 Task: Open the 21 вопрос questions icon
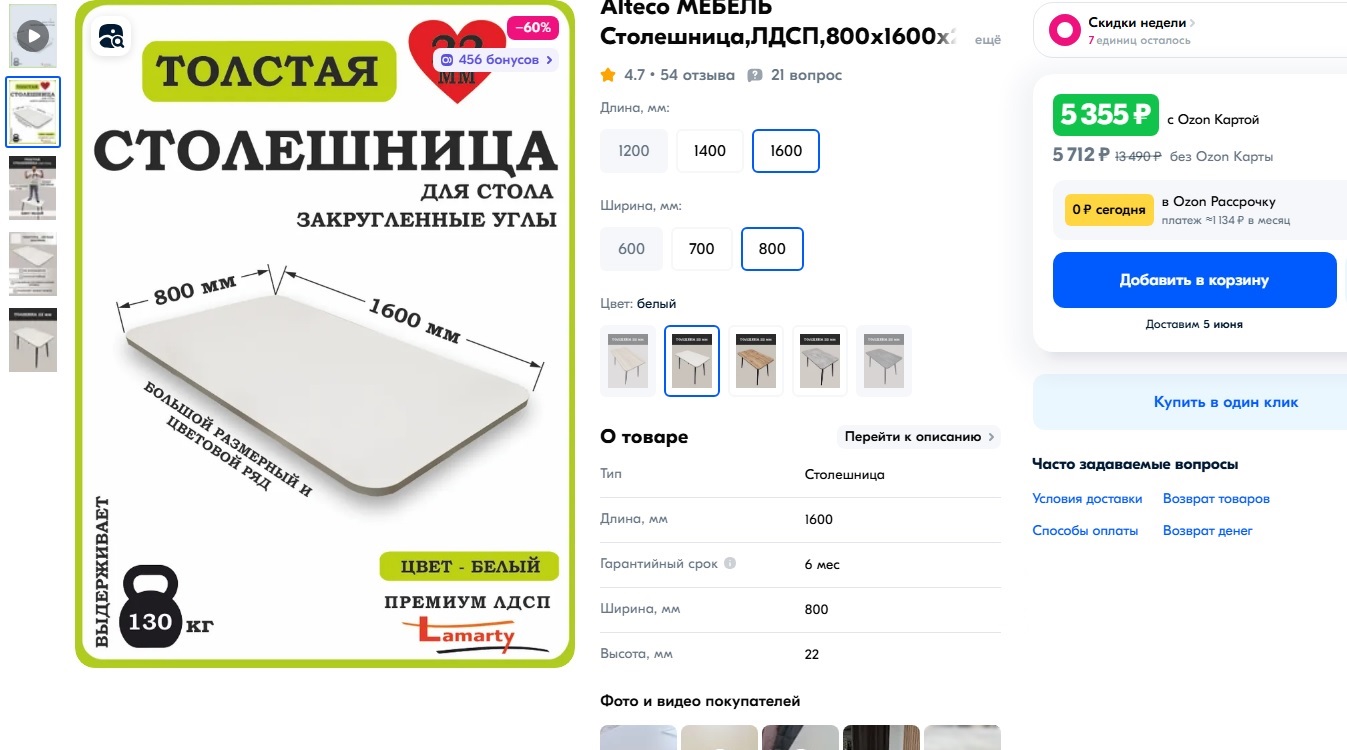coord(755,75)
